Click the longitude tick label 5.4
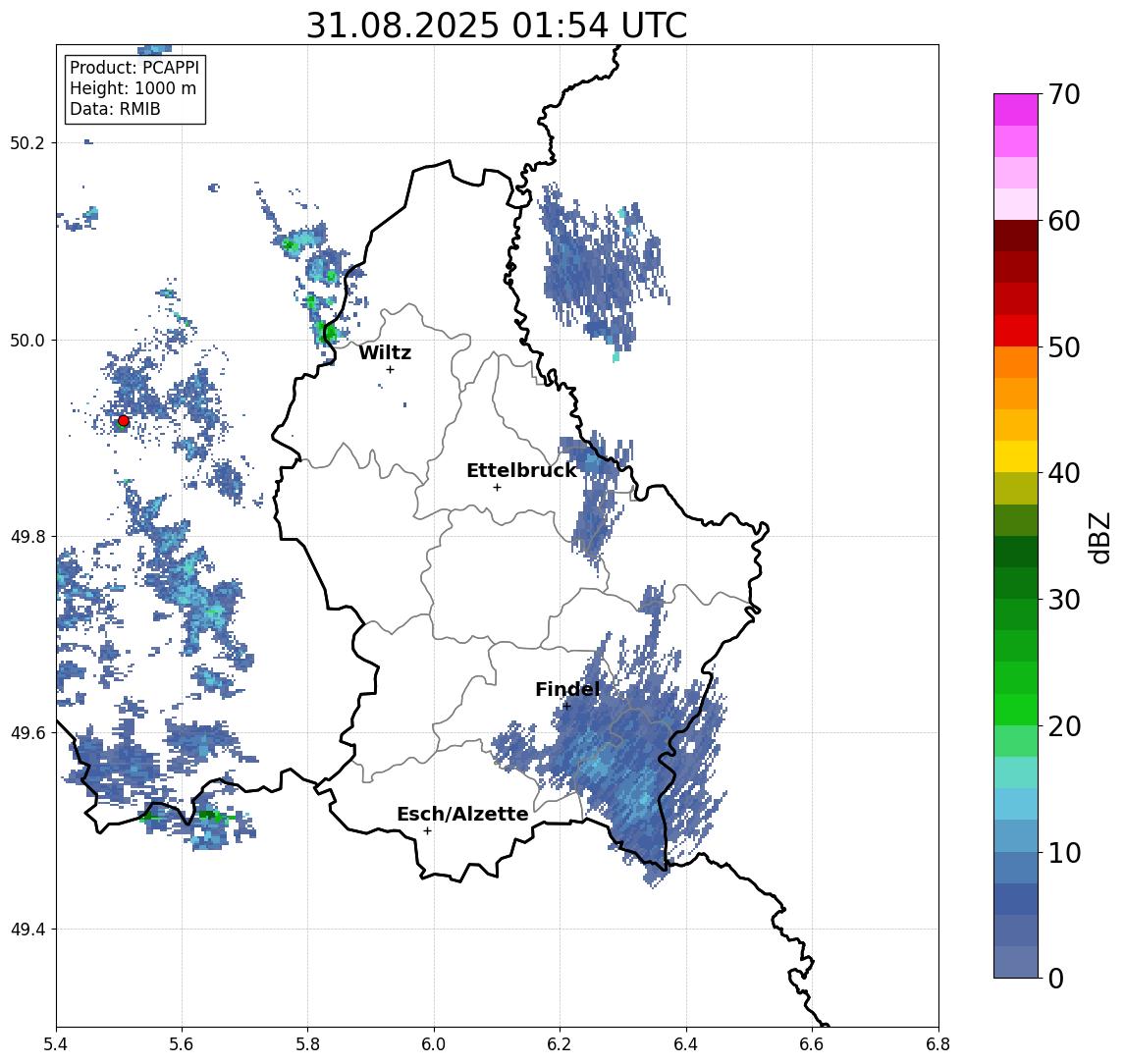This screenshot has width=1124, height=1064. pyautogui.click(x=56, y=1044)
